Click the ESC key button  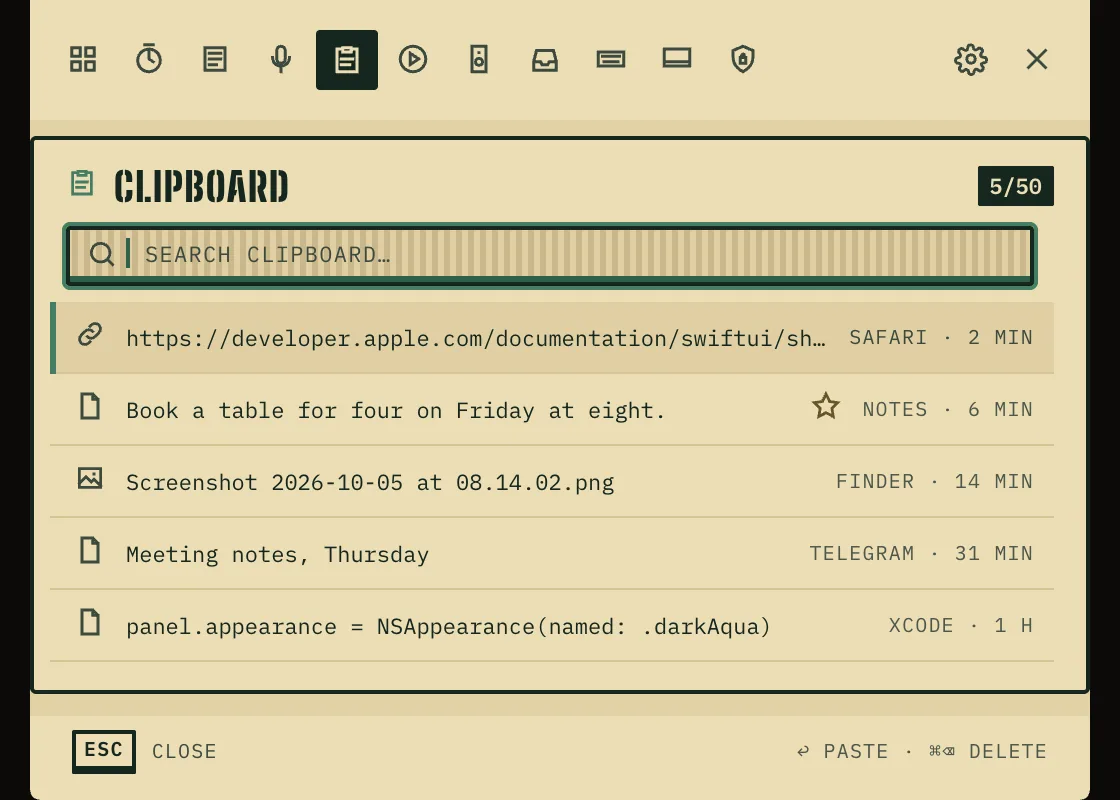pos(104,751)
